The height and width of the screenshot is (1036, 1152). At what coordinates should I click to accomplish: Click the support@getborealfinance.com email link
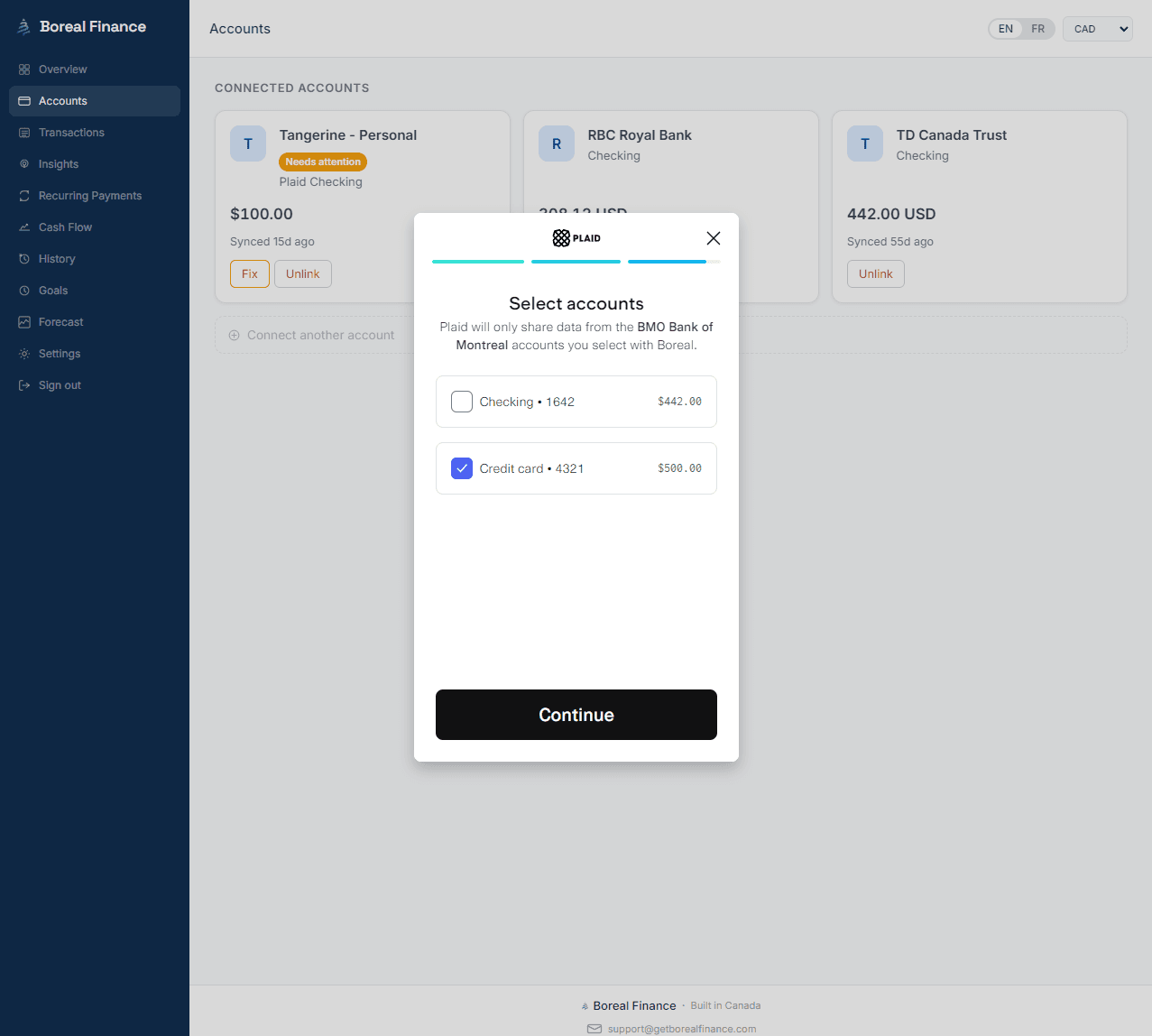tap(682, 1029)
